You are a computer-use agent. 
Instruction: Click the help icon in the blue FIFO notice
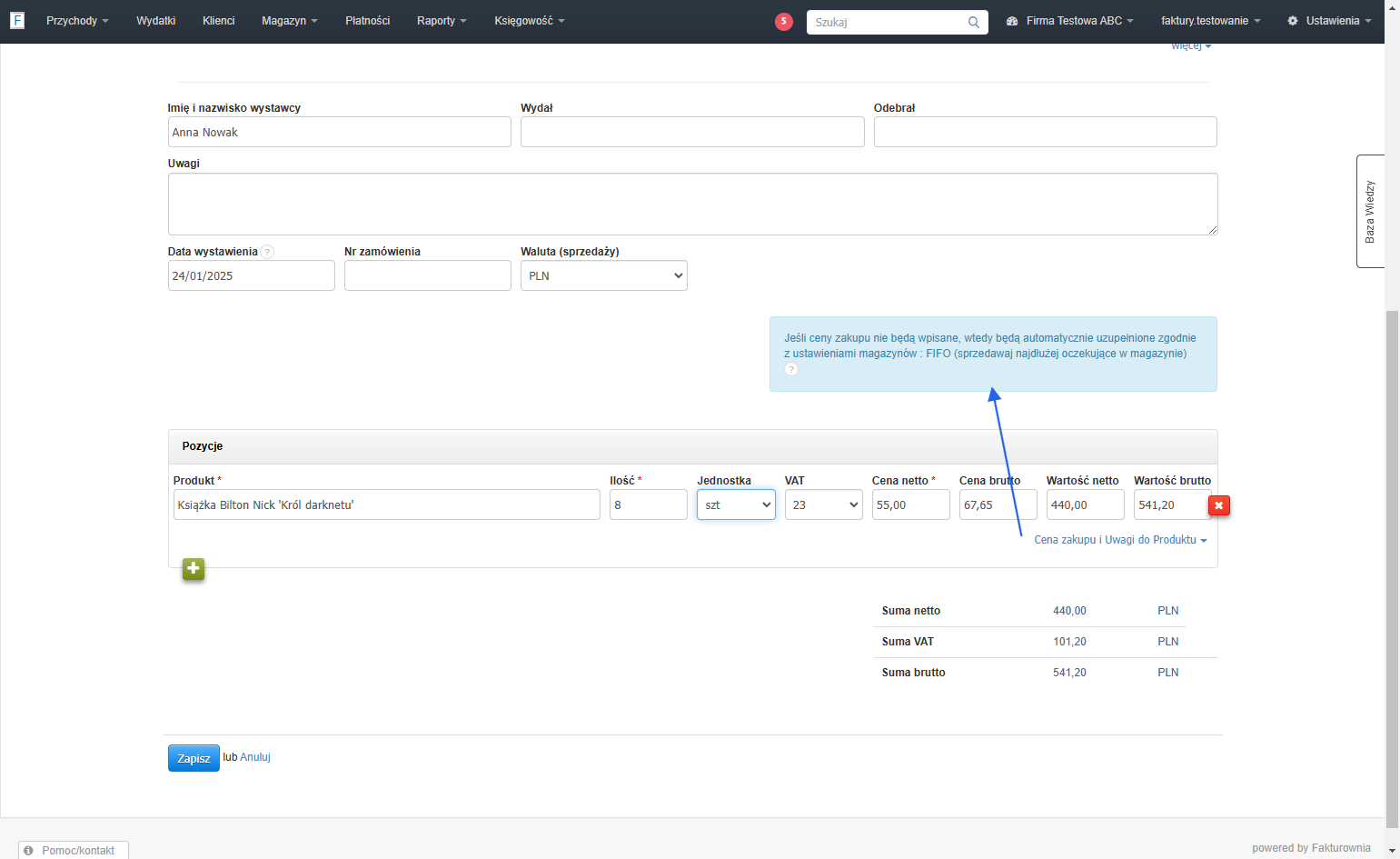tap(791, 369)
